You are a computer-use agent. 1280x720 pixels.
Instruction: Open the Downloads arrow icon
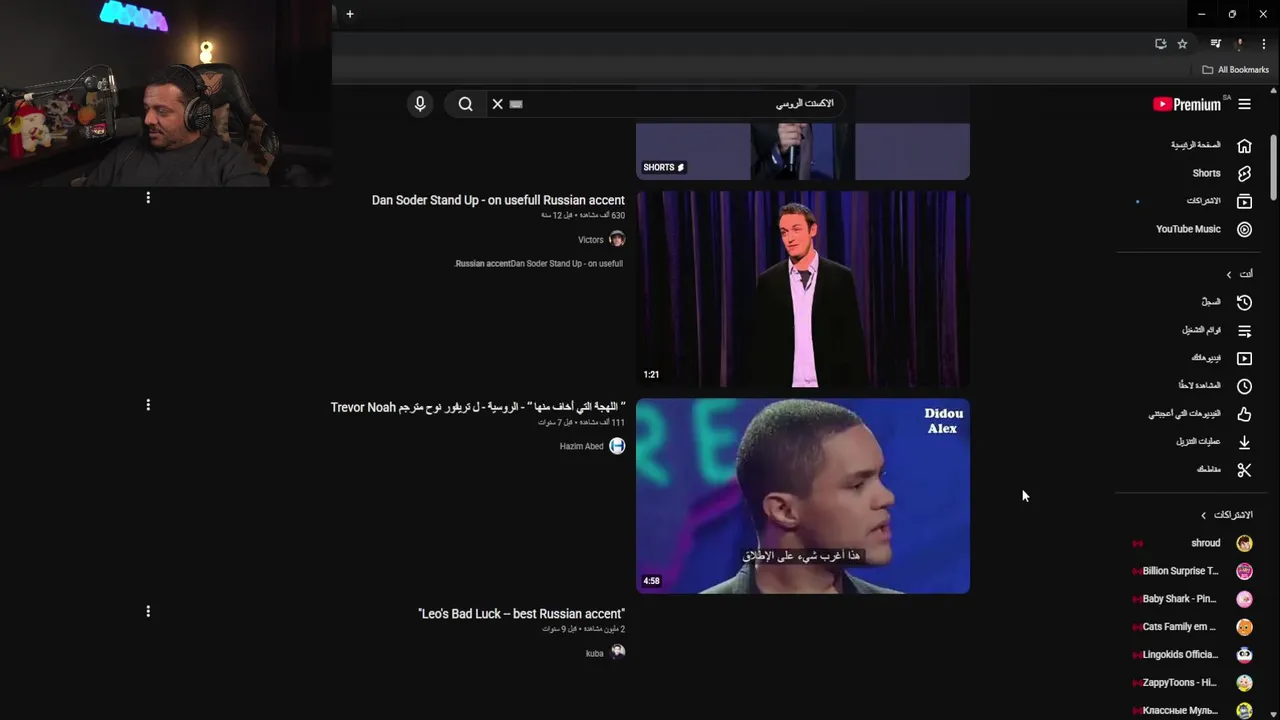tap(1244, 442)
